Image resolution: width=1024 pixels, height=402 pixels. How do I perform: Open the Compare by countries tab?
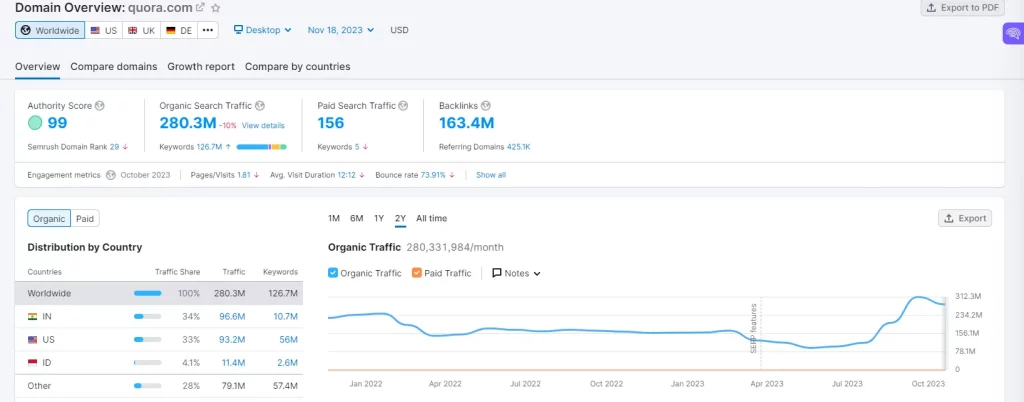tap(297, 67)
